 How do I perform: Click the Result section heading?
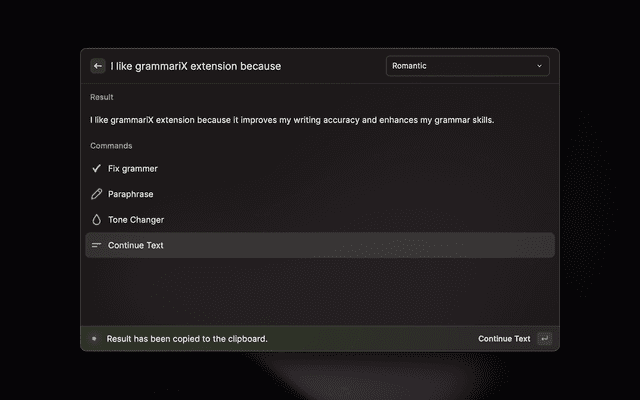[x=101, y=97]
